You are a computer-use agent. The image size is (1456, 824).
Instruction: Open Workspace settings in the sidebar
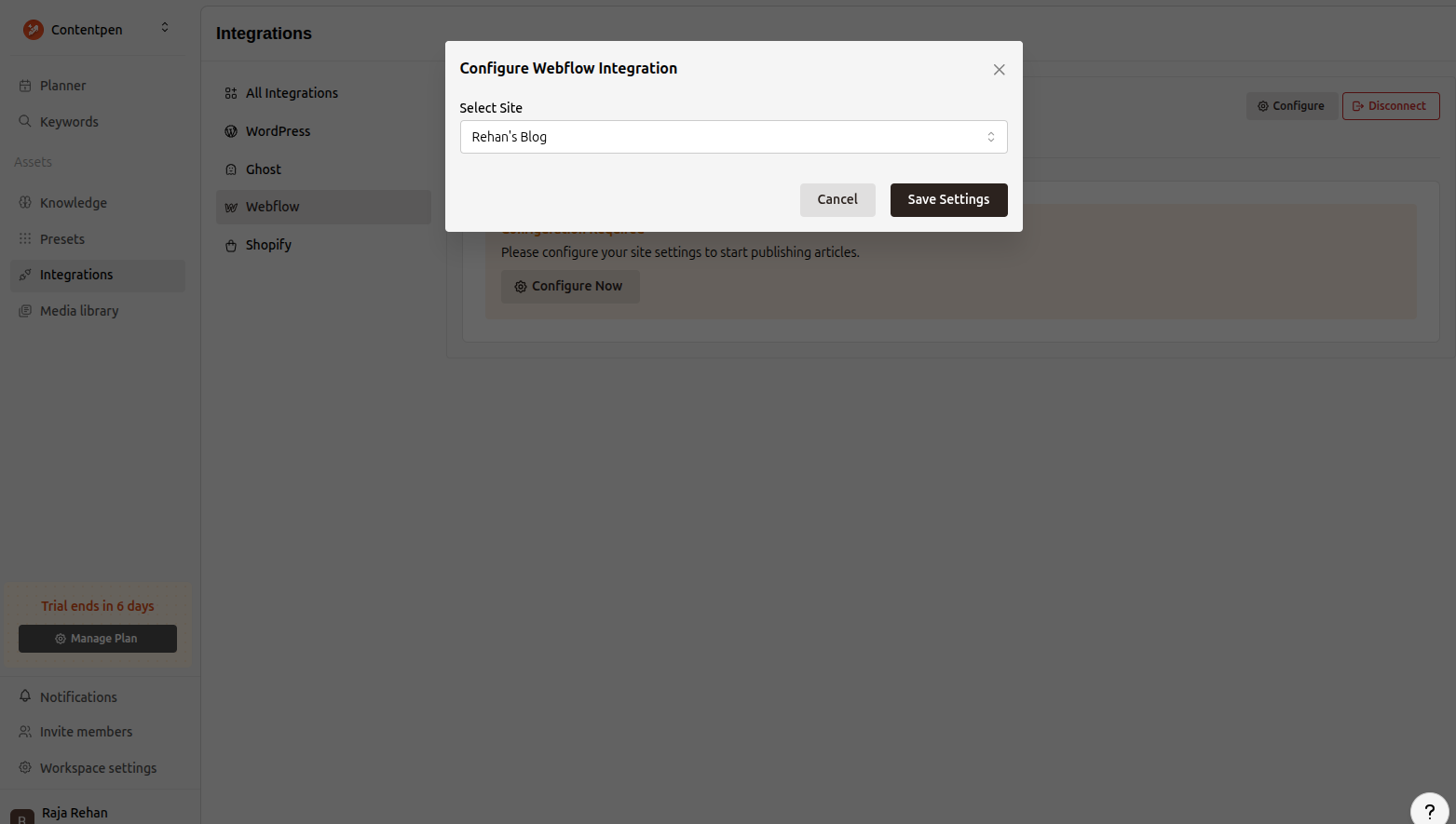coord(98,768)
